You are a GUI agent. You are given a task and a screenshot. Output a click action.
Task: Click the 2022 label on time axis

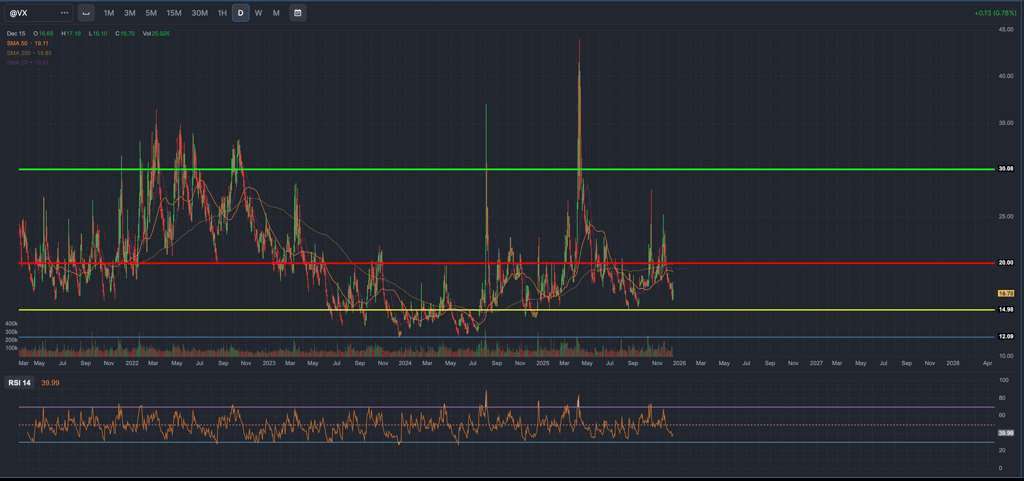click(x=131, y=362)
